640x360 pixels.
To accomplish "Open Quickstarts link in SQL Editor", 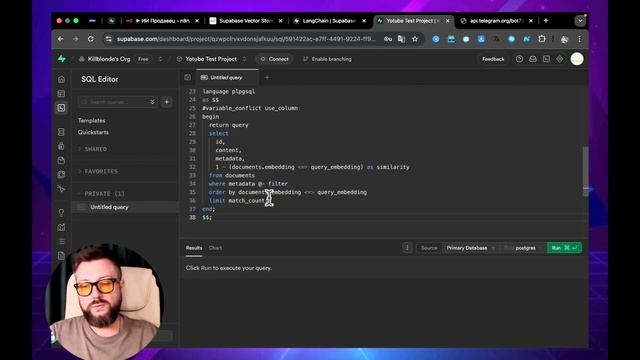I will [93, 132].
